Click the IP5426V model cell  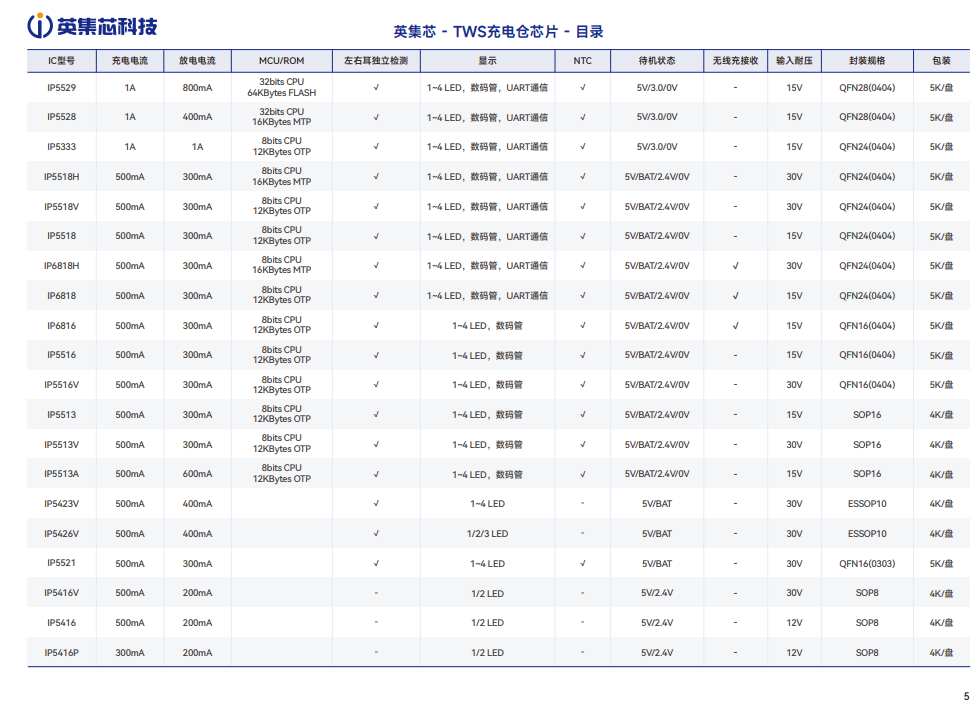pos(61,534)
